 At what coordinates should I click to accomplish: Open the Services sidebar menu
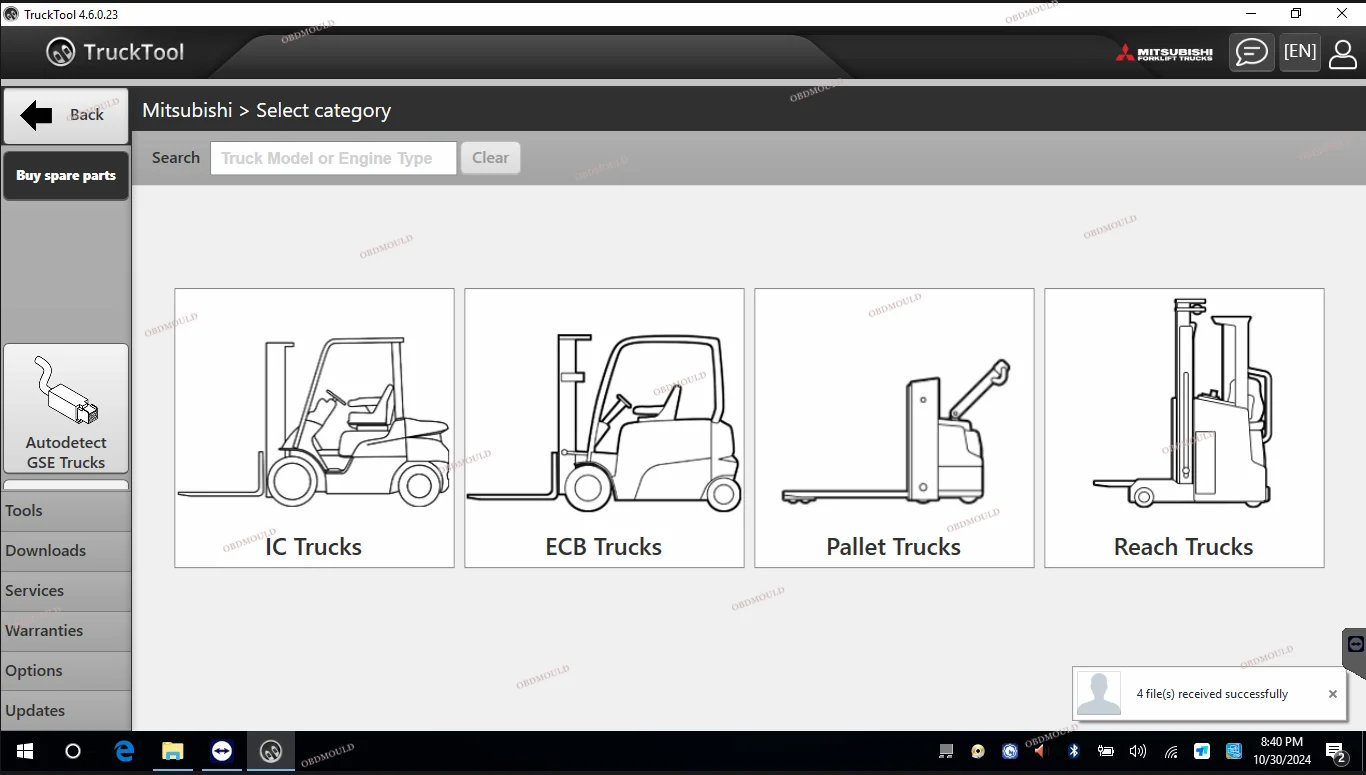[x=66, y=591]
